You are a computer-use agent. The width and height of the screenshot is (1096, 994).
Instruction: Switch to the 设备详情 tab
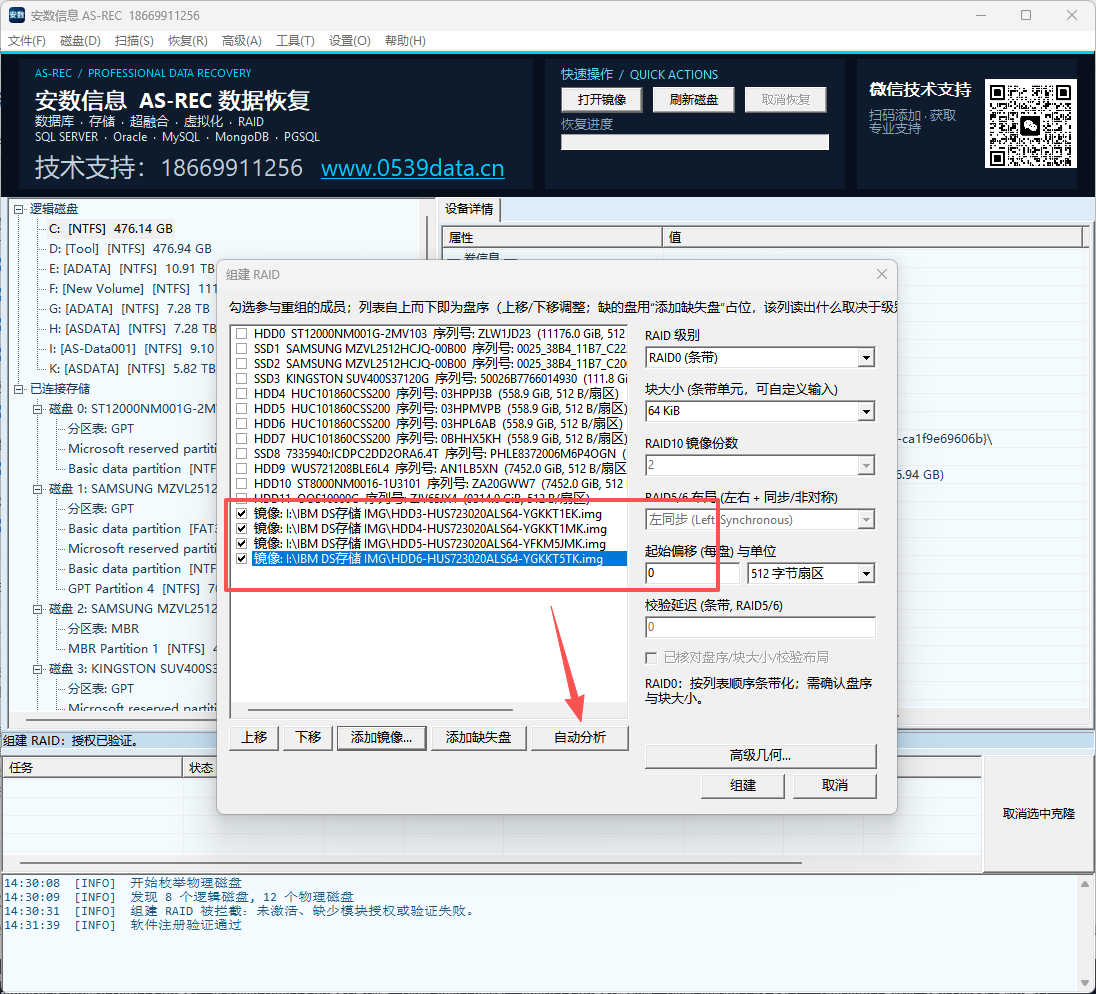tap(469, 209)
